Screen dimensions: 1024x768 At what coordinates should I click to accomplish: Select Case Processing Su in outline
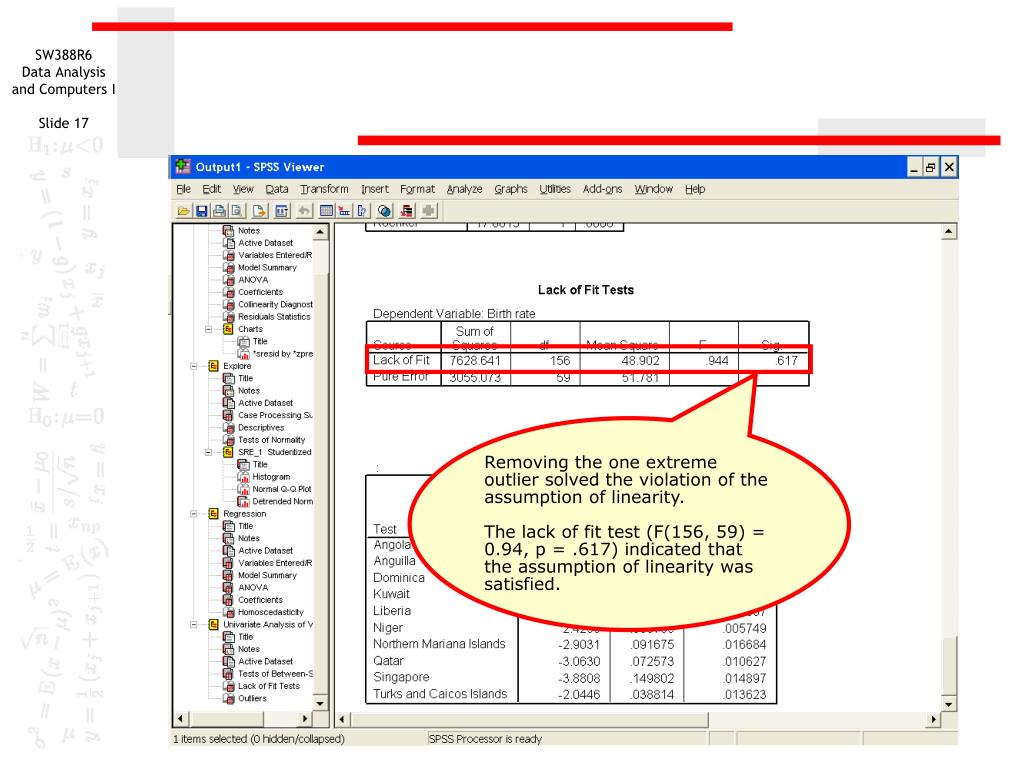coord(275,415)
